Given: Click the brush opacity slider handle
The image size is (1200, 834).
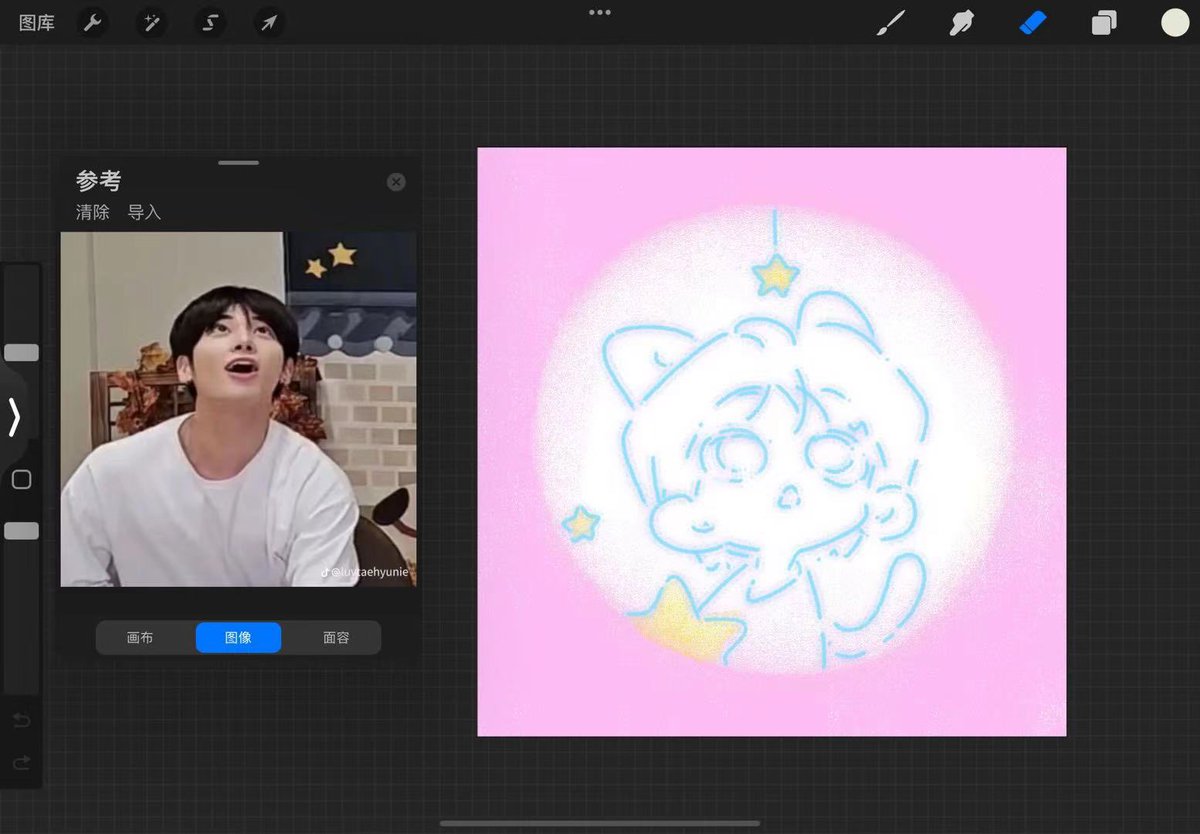Looking at the screenshot, I should click(21, 531).
